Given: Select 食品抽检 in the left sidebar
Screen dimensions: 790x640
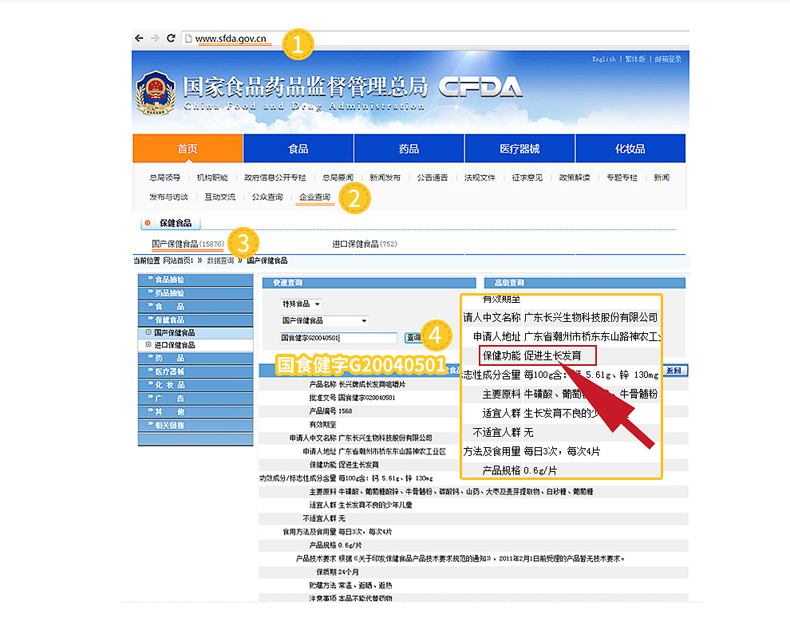Looking at the screenshot, I should click(x=195, y=279).
